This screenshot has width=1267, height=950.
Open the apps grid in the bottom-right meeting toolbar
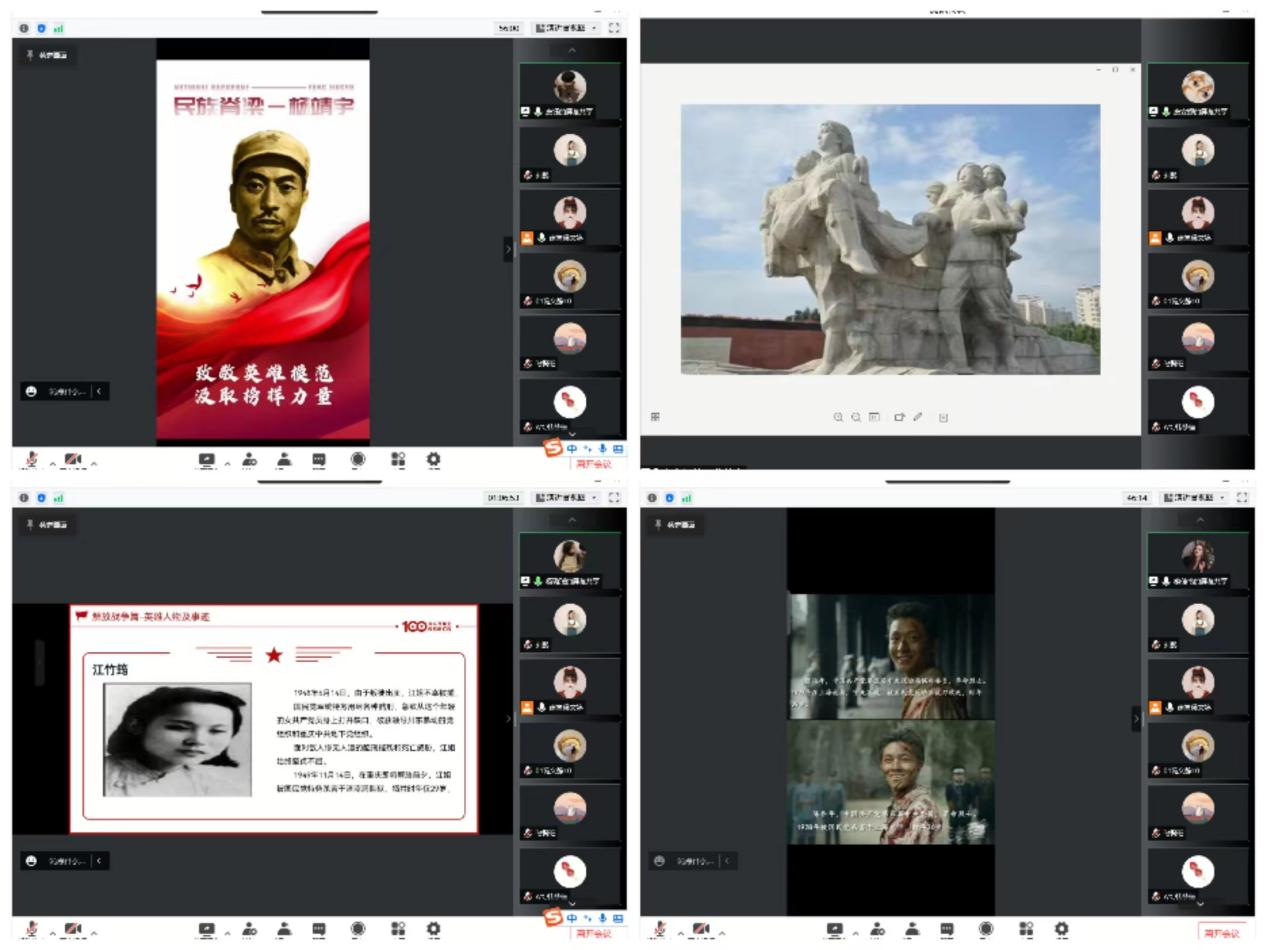pyautogui.click(x=1026, y=930)
